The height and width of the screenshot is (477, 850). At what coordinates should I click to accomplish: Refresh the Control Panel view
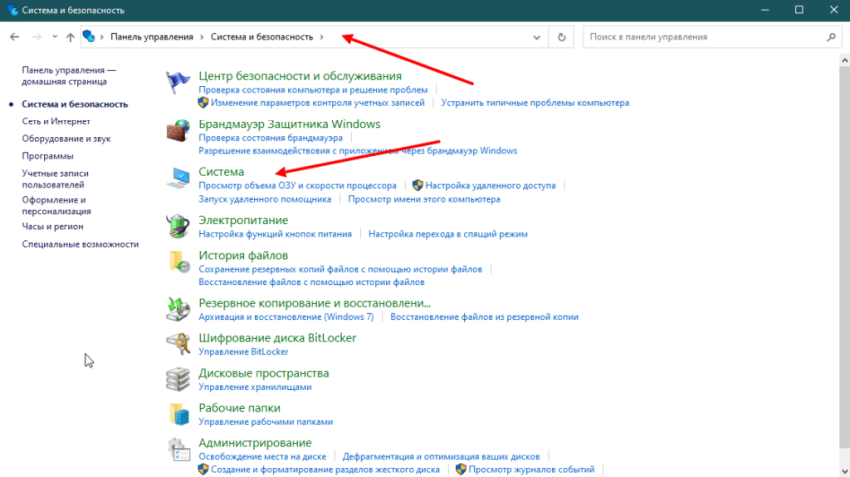pyautogui.click(x=561, y=37)
